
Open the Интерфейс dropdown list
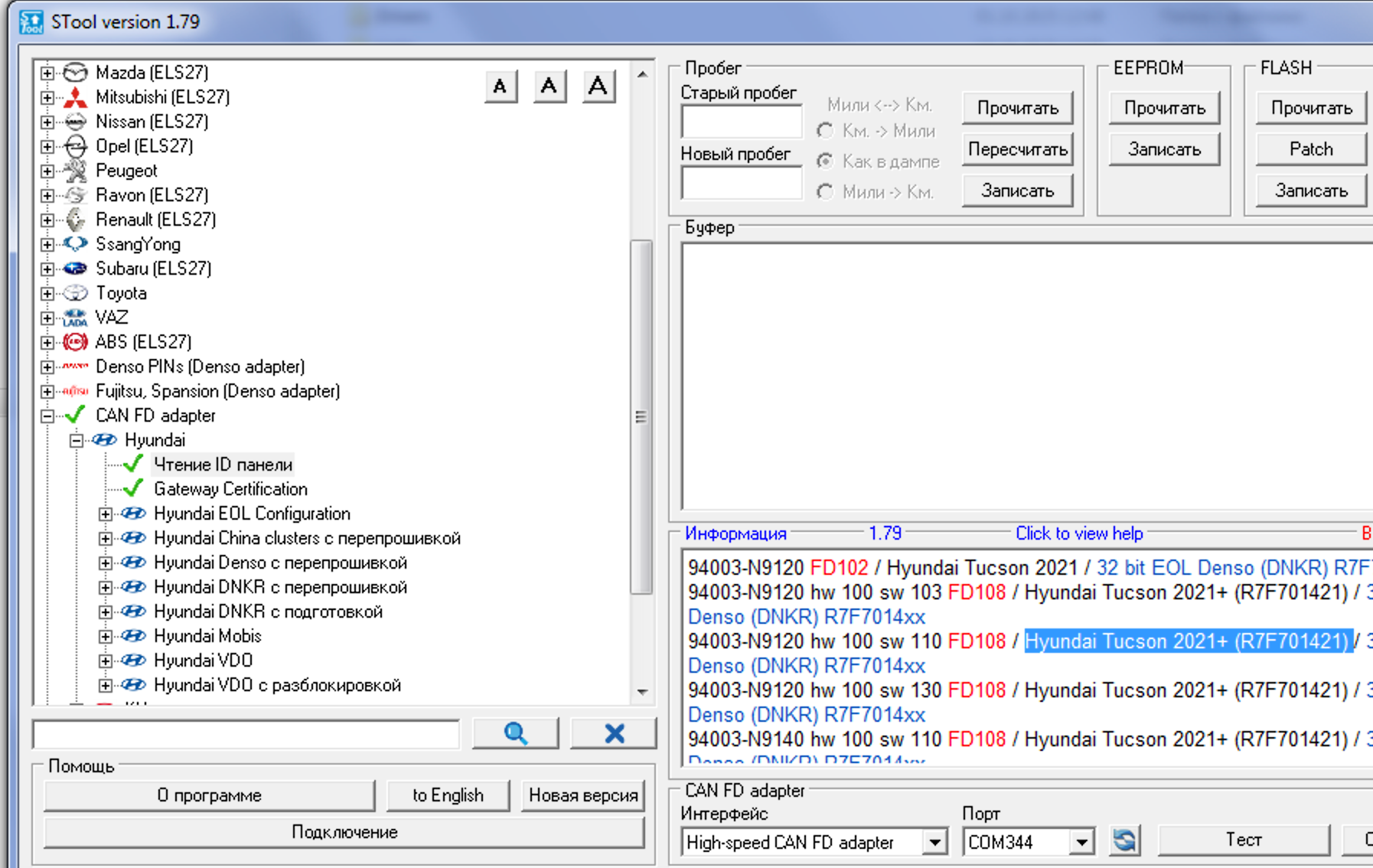click(934, 843)
